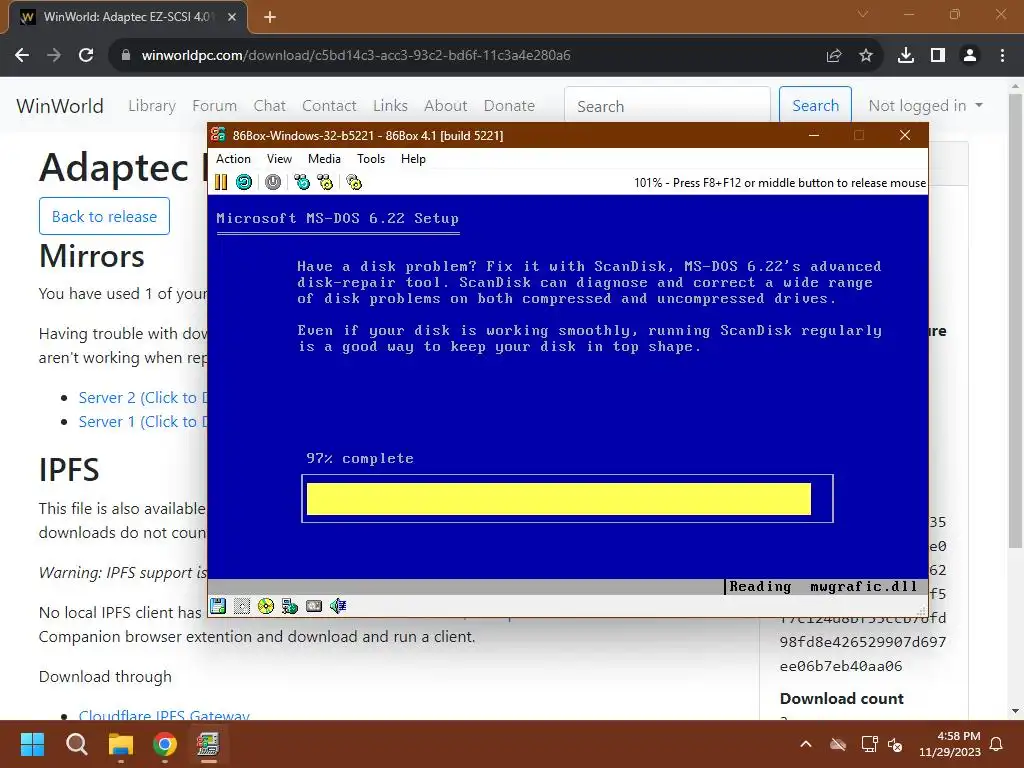Open Chrome downloads icon
Image resolution: width=1024 pixels, height=768 pixels.
[906, 56]
